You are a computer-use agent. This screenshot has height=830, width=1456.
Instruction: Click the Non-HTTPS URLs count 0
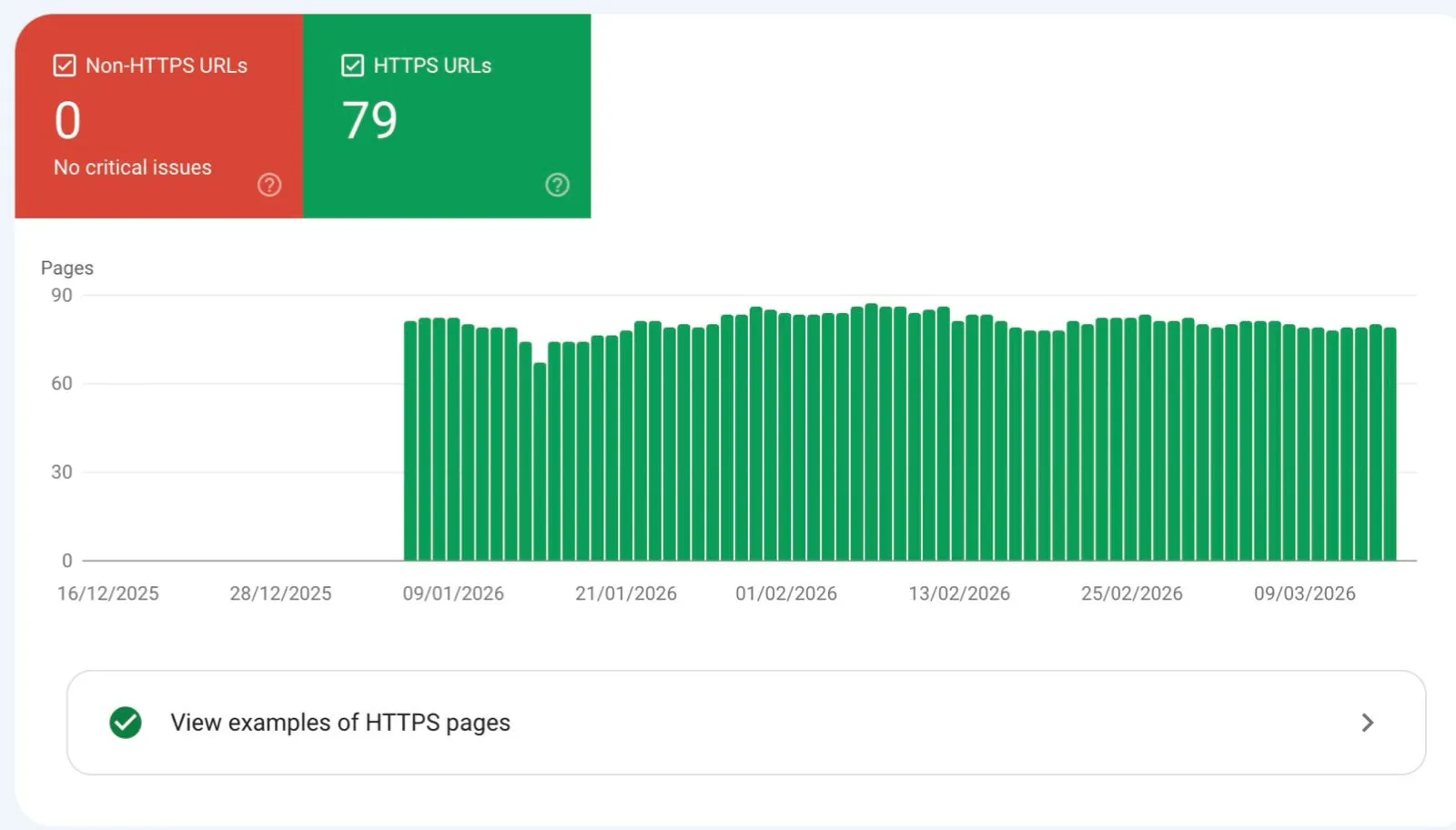67,120
